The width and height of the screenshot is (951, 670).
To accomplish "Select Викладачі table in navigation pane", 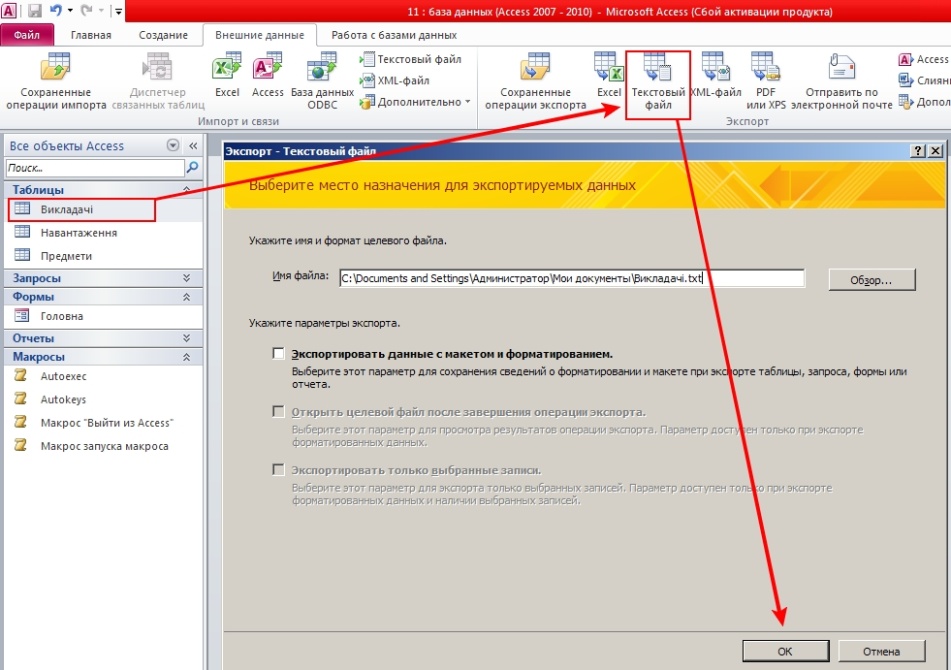I will click(x=81, y=209).
